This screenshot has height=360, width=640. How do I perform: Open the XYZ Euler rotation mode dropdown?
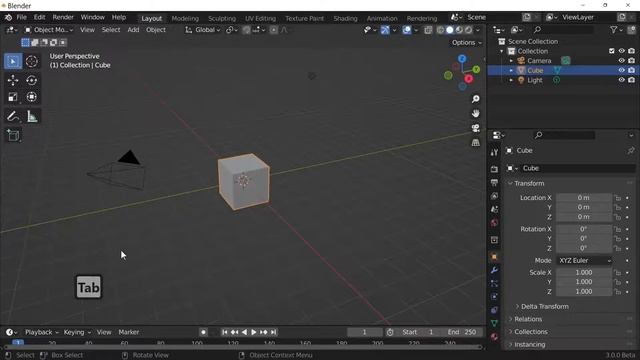(584, 260)
